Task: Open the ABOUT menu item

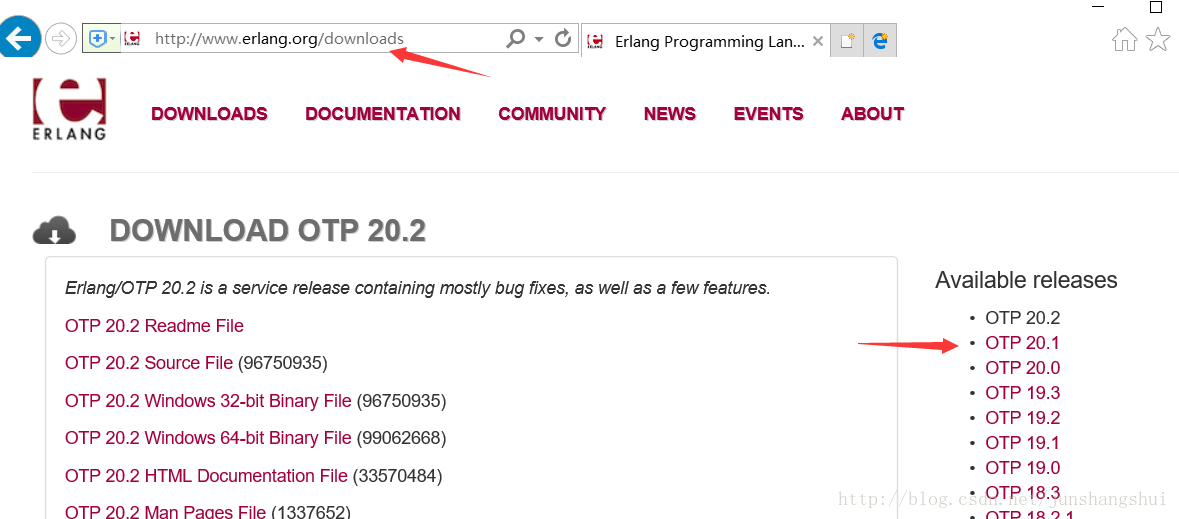Action: click(x=872, y=114)
